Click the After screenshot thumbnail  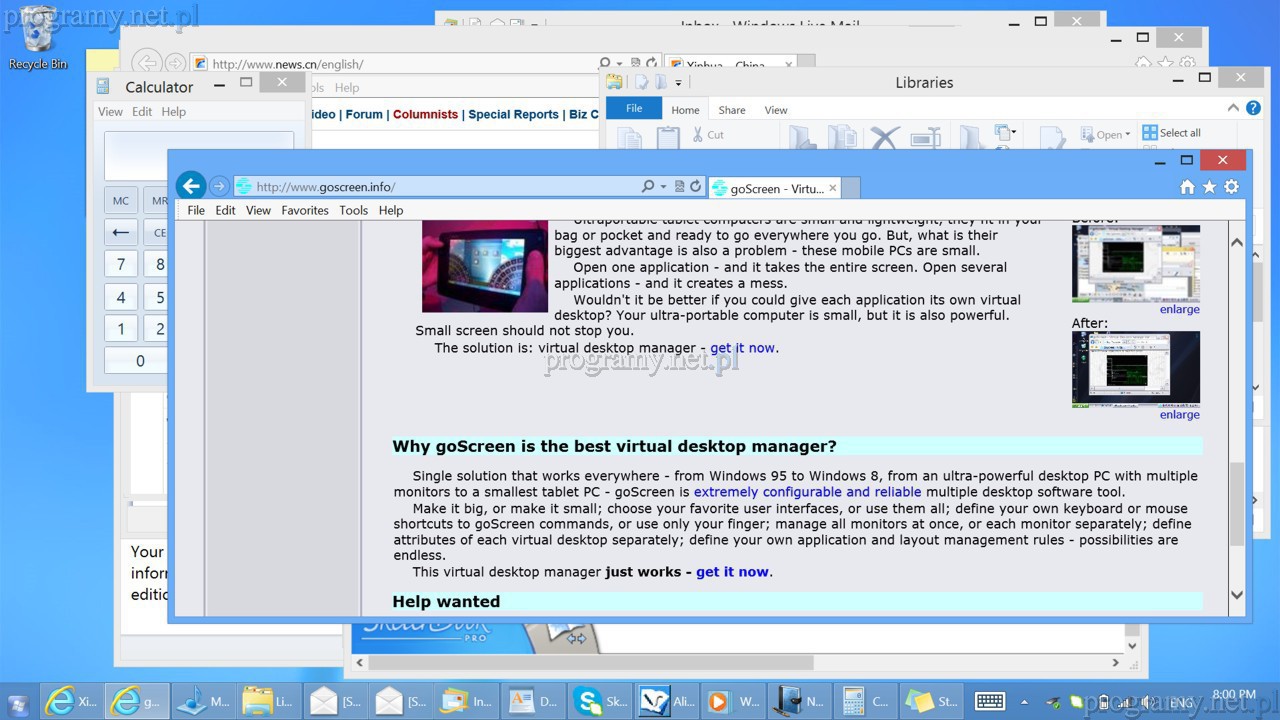(x=1135, y=369)
